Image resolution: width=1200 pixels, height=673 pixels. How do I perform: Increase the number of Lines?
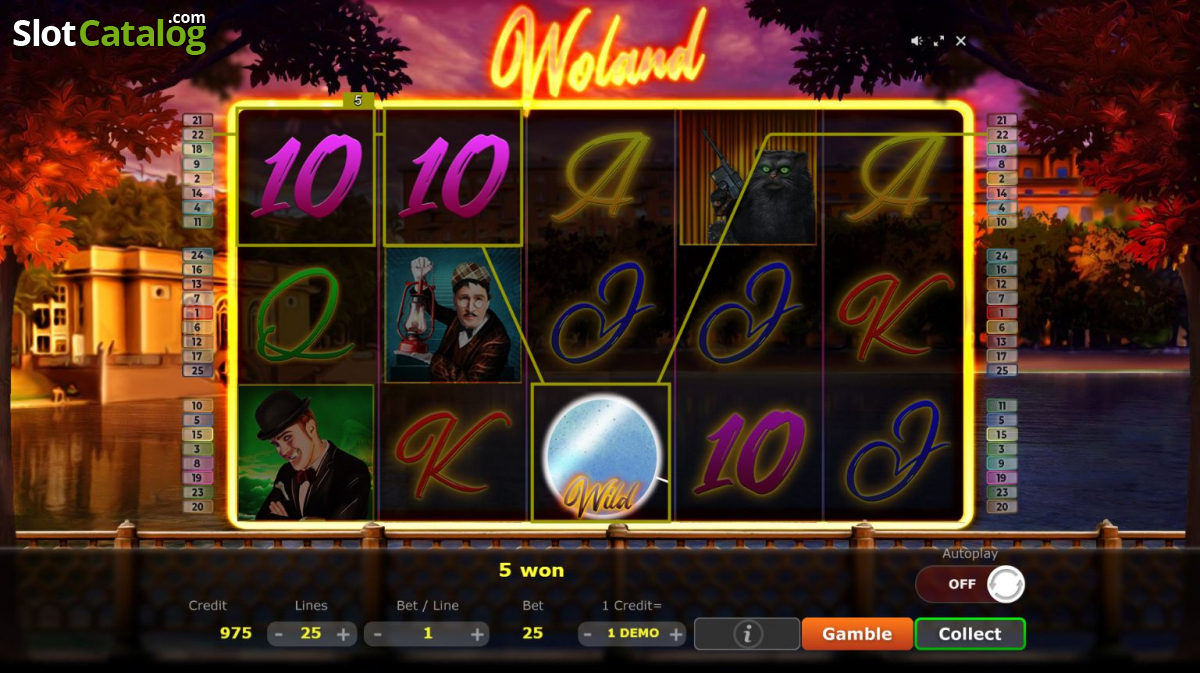click(x=343, y=634)
